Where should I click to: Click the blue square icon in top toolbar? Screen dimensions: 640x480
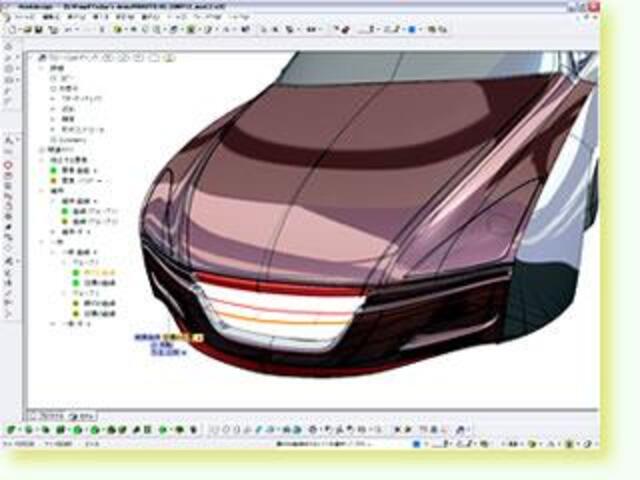[412, 29]
